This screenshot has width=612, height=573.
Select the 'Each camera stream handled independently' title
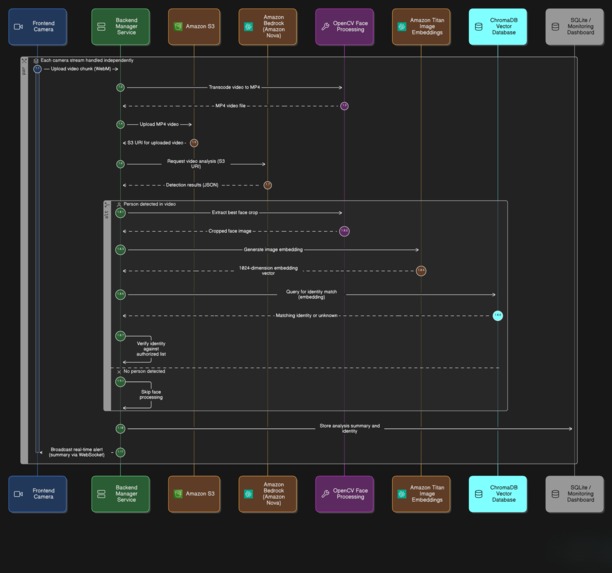(x=87, y=61)
